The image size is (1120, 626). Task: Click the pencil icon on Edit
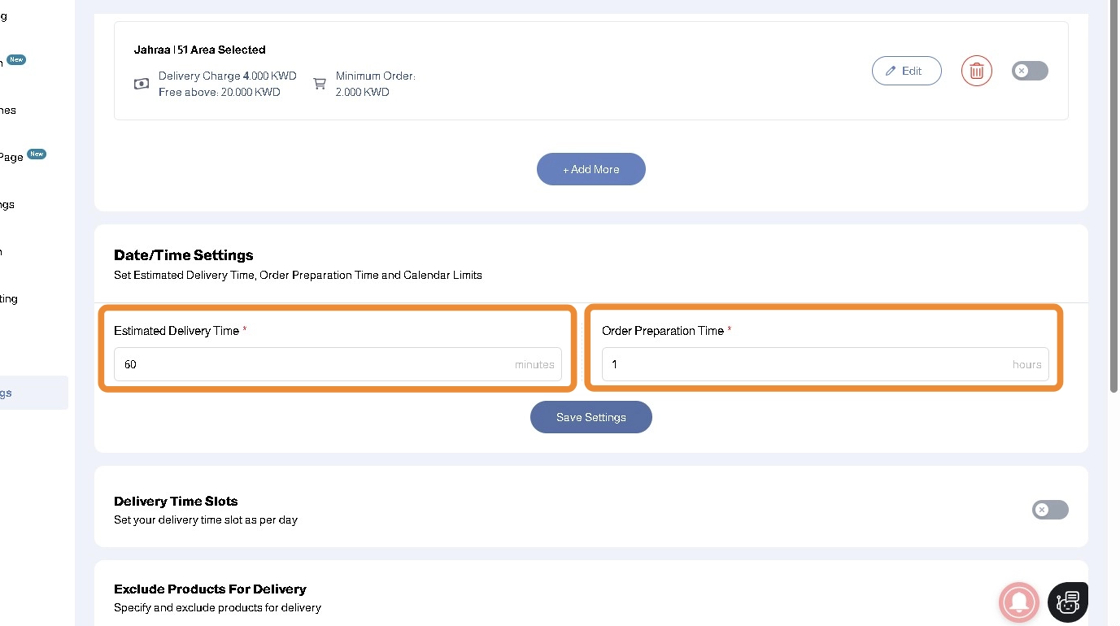pyautogui.click(x=890, y=71)
